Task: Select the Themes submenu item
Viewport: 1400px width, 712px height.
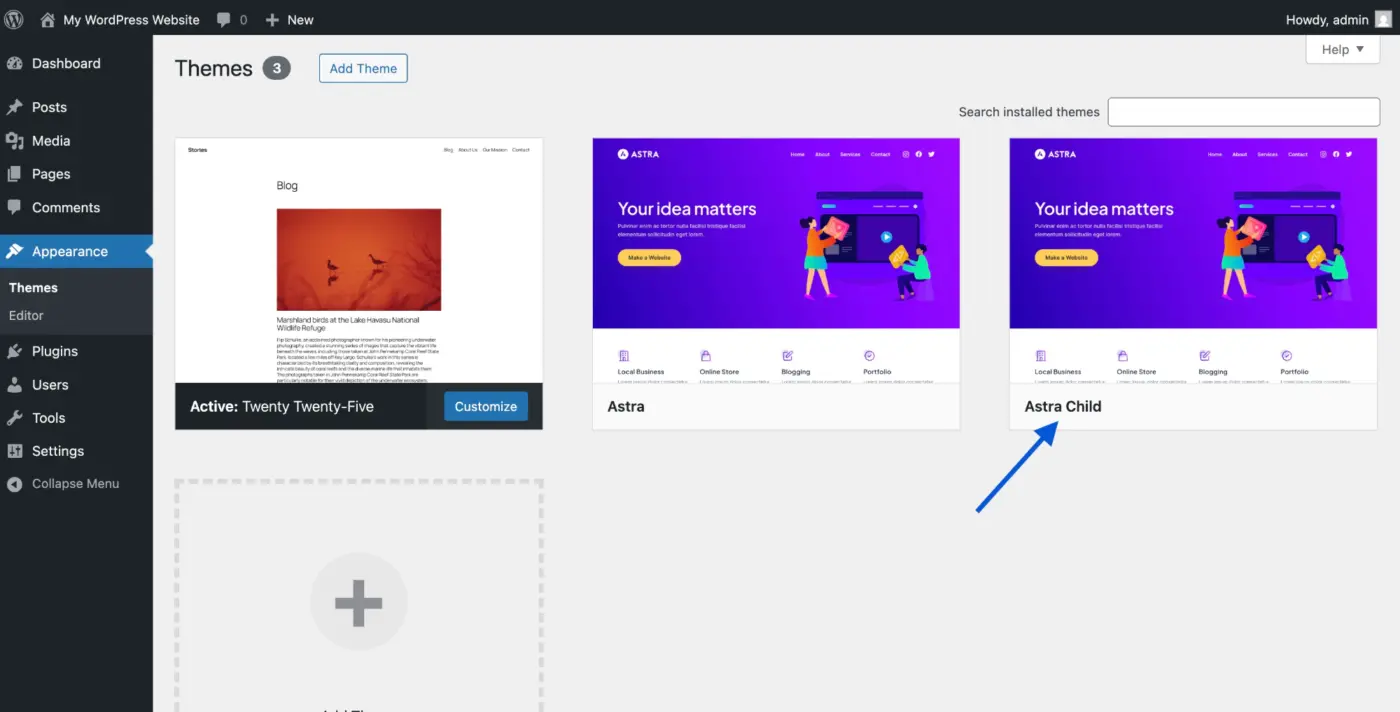Action: pyautogui.click(x=33, y=287)
